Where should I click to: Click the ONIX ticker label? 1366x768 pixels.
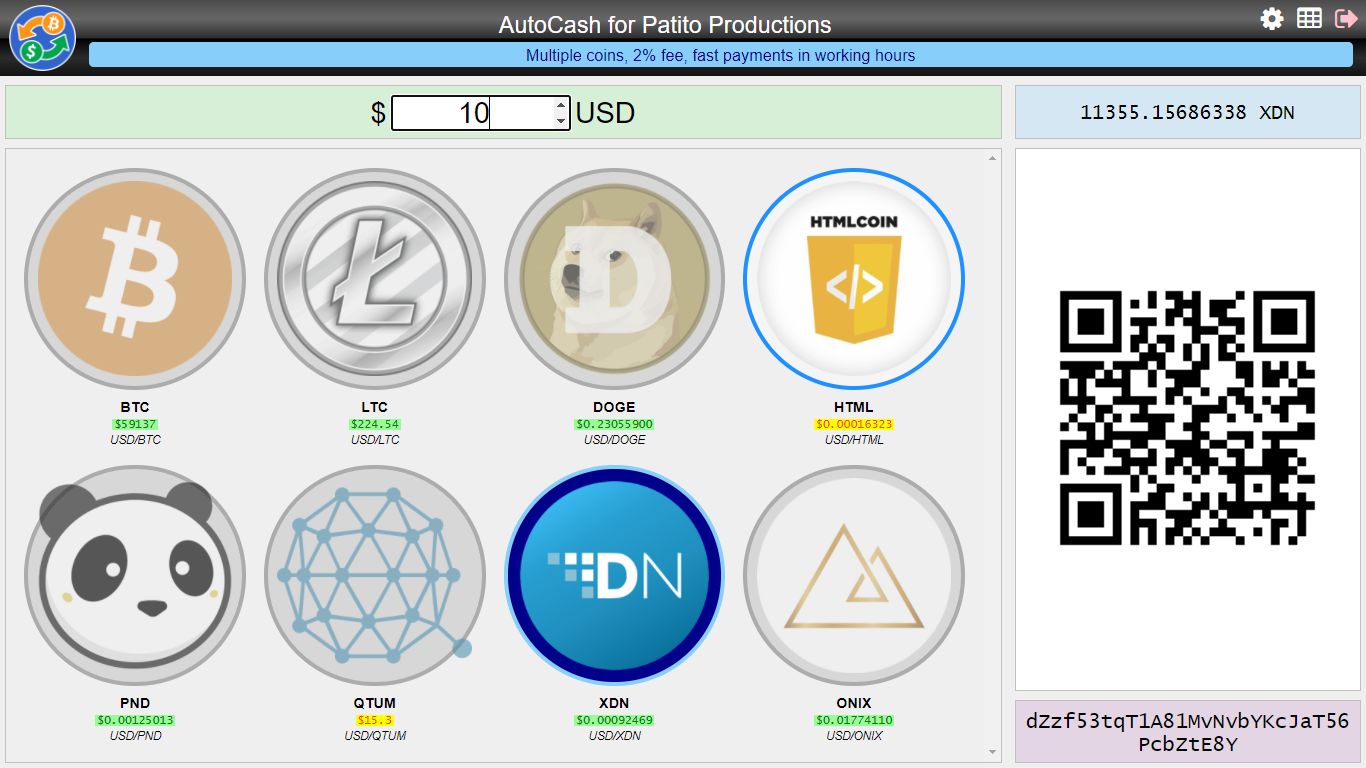click(x=854, y=703)
